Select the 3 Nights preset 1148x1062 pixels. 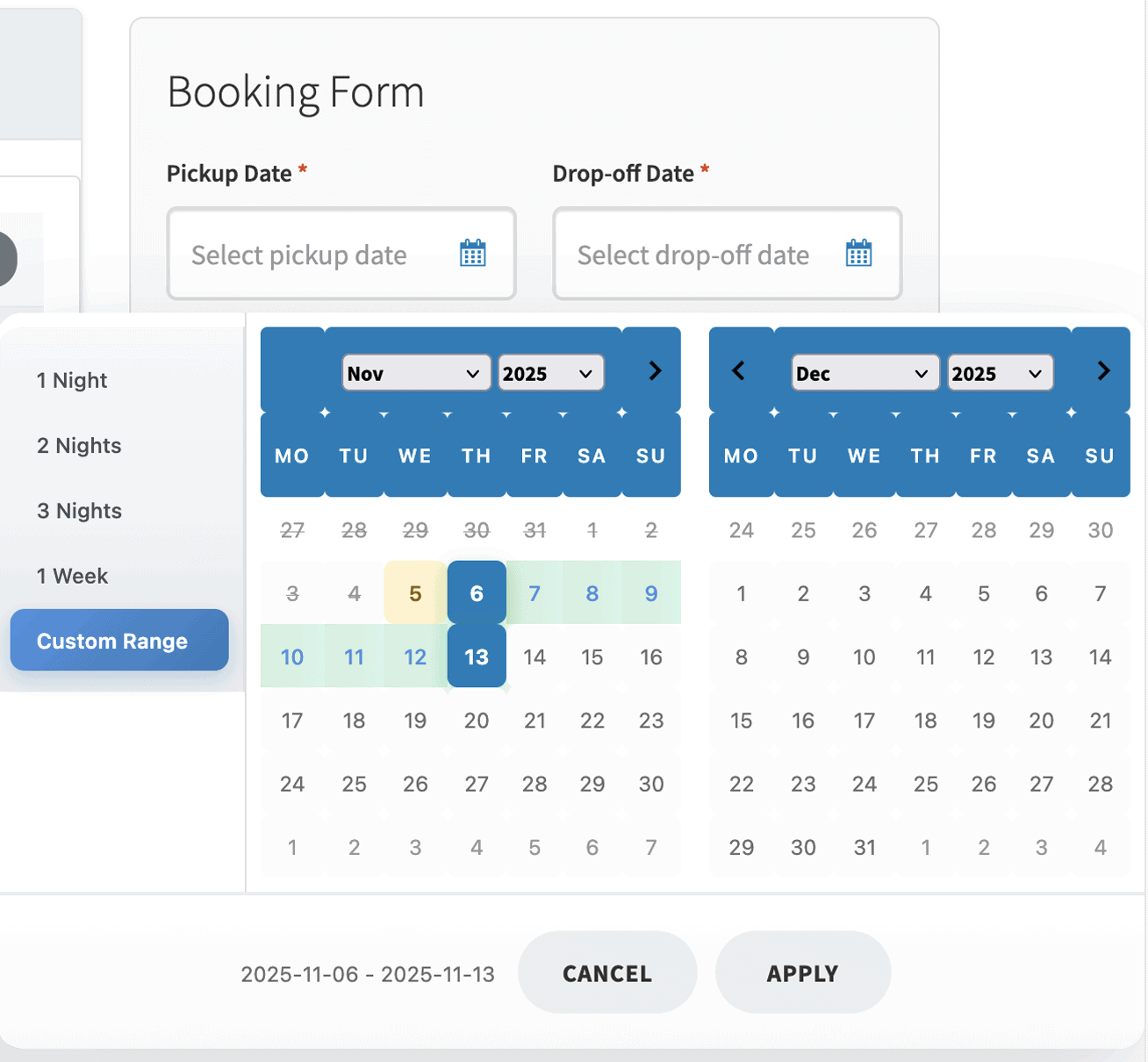point(79,510)
